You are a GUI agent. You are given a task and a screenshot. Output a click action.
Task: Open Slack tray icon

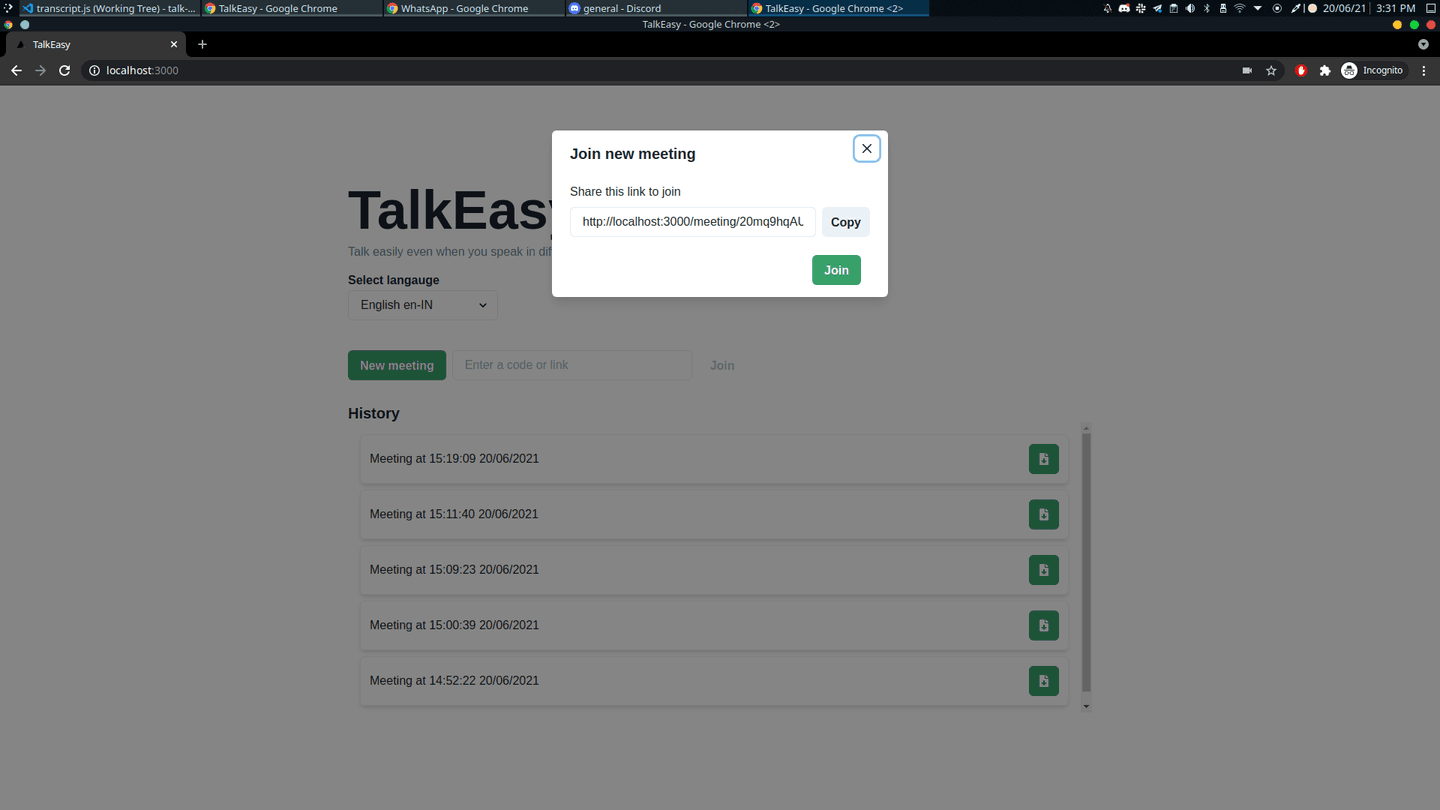coord(1141,8)
